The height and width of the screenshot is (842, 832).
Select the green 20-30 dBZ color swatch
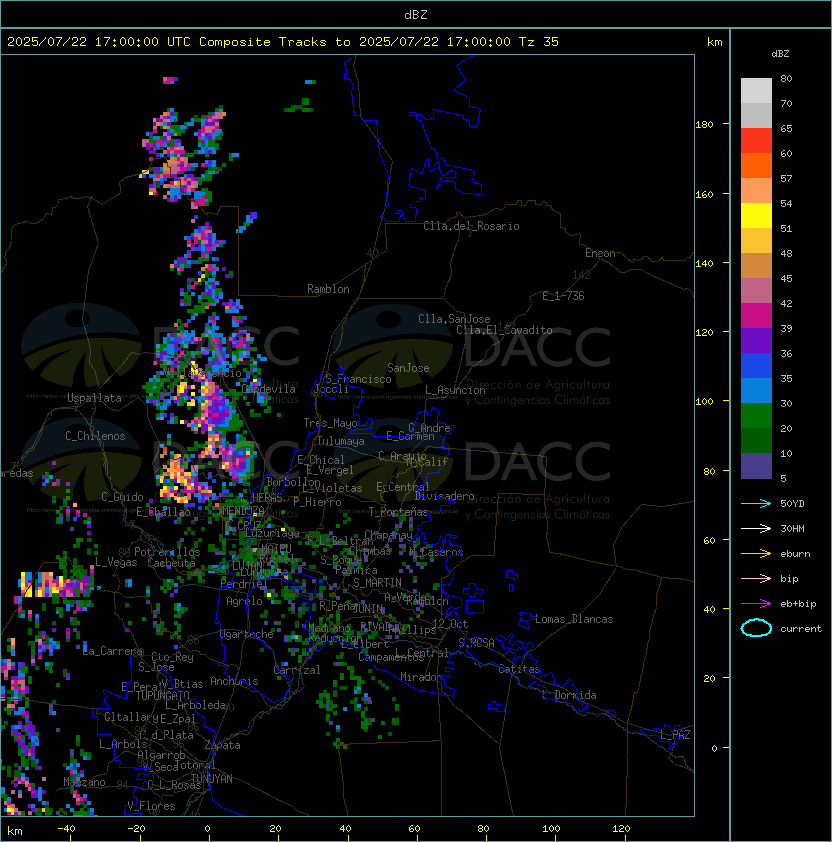[756, 416]
